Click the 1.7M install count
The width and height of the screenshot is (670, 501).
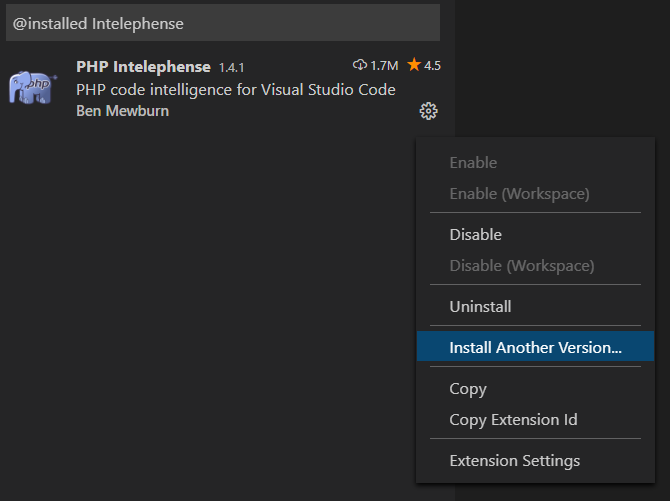click(x=384, y=65)
